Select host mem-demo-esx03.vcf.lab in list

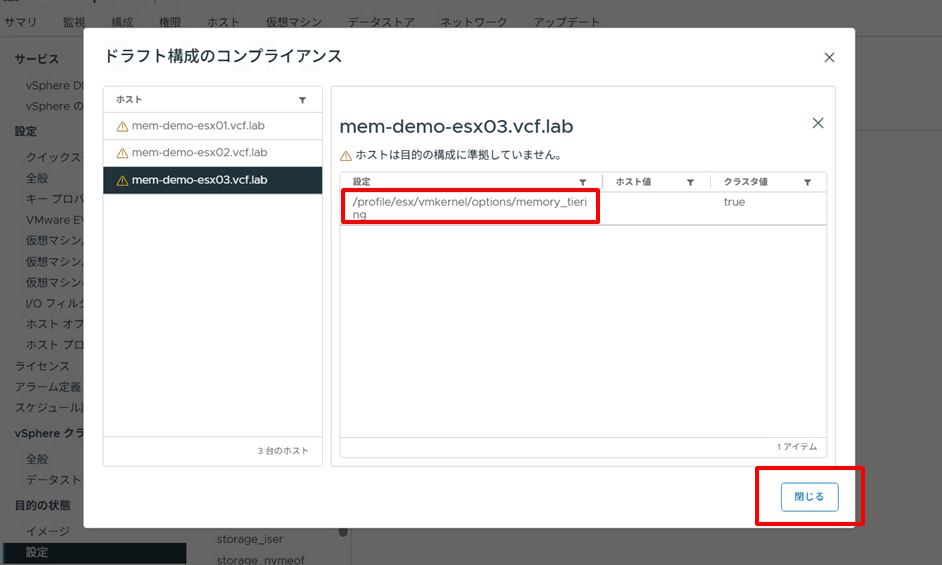[x=199, y=180]
